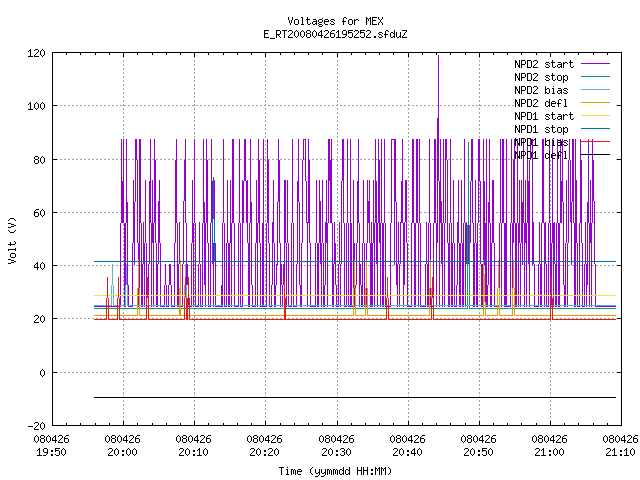Click the y-axis tick label 20

tap(39, 320)
